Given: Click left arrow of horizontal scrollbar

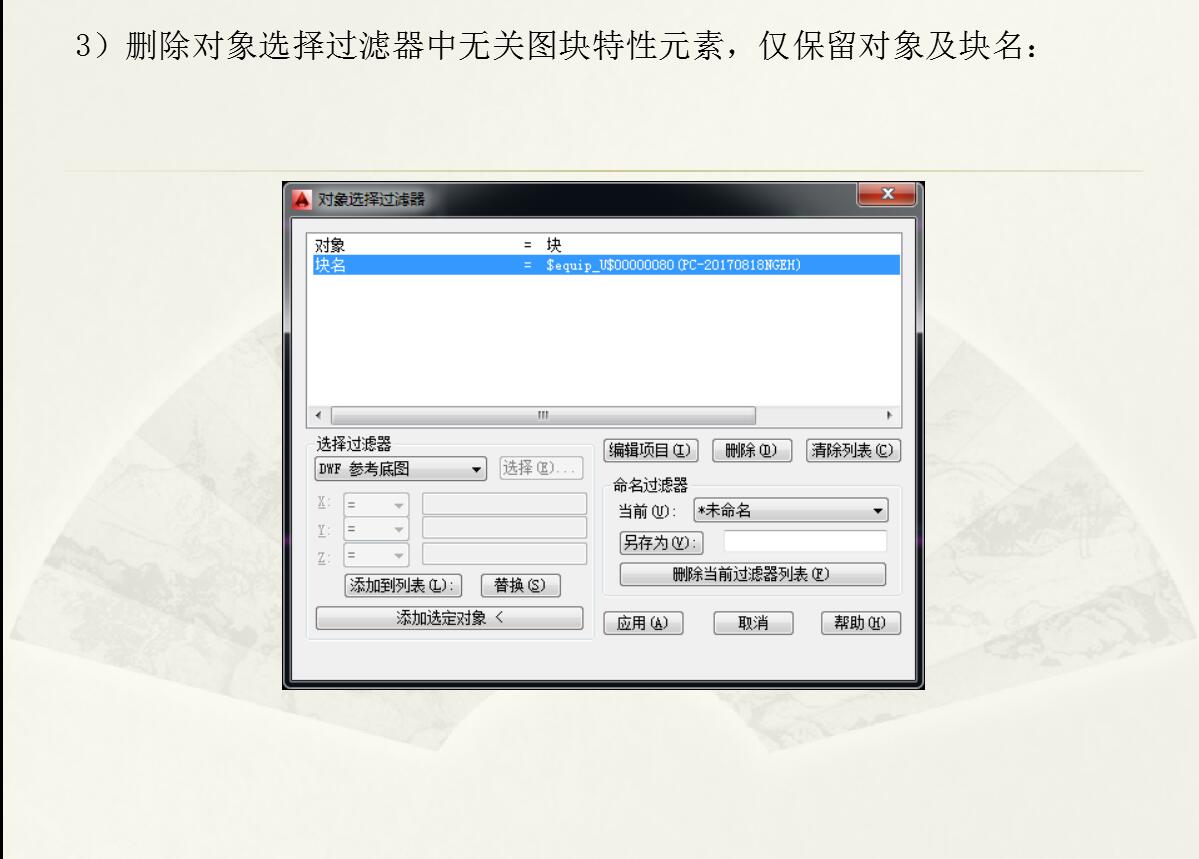Looking at the screenshot, I should pos(319,415).
